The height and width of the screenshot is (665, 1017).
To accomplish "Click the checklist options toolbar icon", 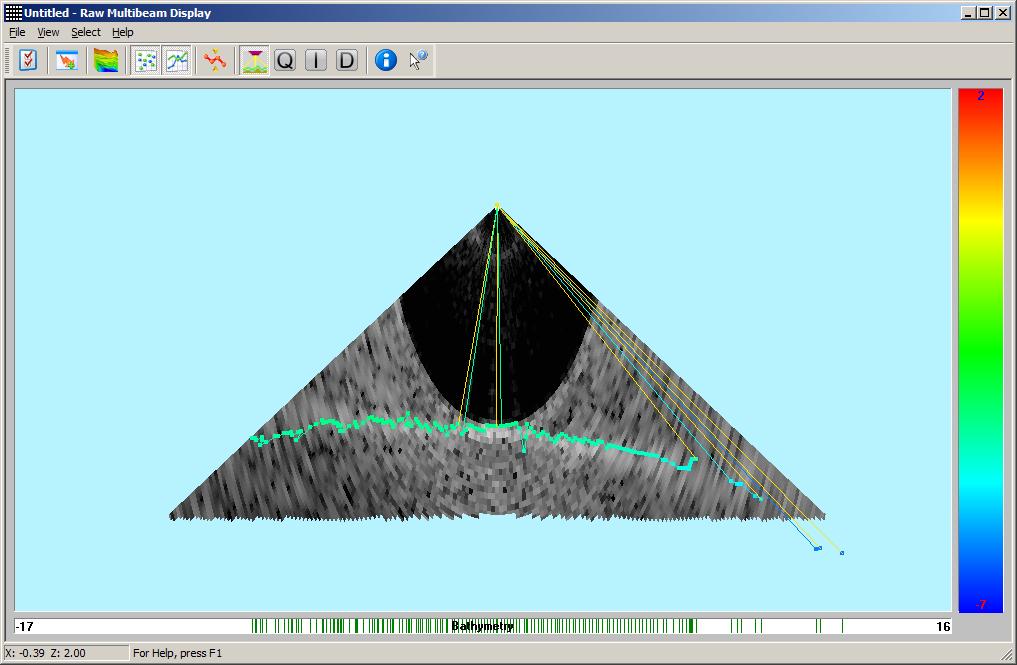I will (x=28, y=61).
